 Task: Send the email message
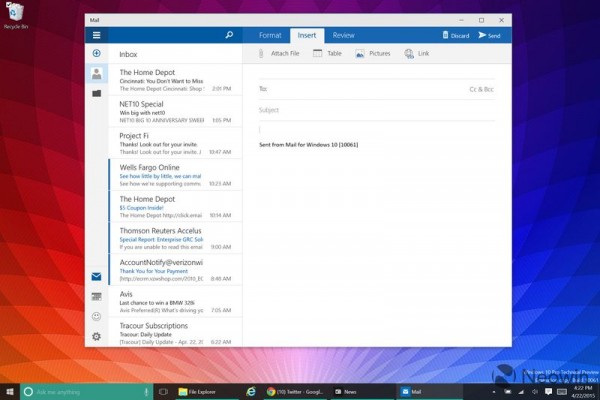coord(489,35)
